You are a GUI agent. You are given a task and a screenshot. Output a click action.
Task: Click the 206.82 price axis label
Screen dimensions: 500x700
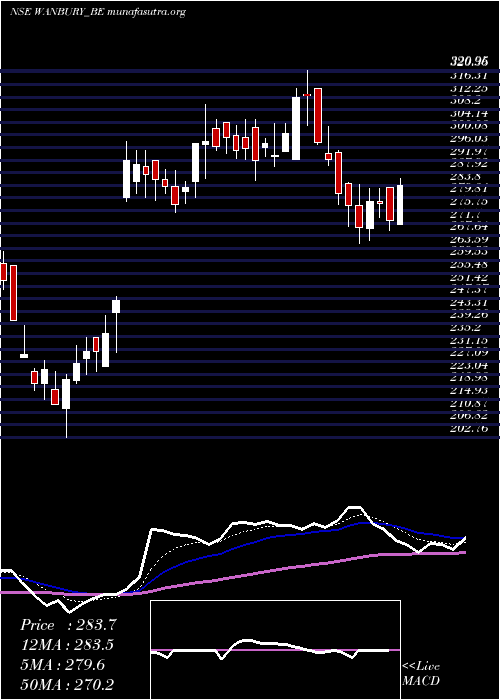point(468,416)
